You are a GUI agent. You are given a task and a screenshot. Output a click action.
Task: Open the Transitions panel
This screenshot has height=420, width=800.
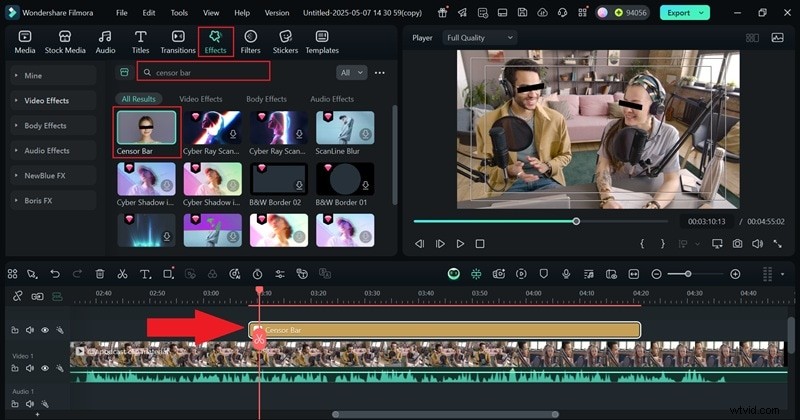pos(178,42)
